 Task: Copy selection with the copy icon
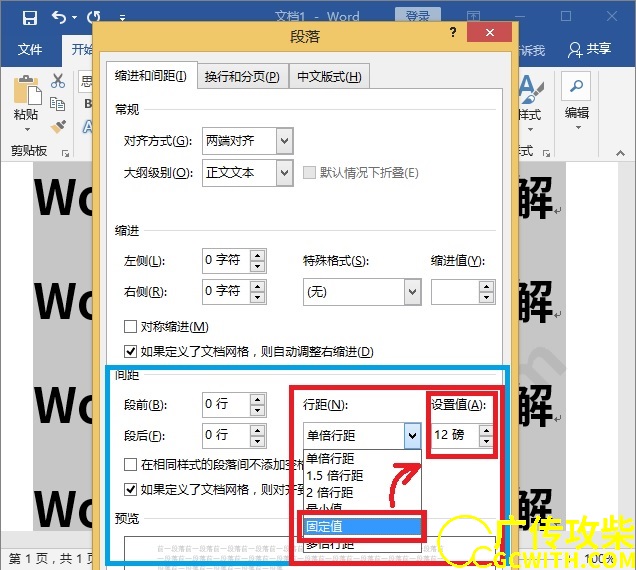pos(57,104)
